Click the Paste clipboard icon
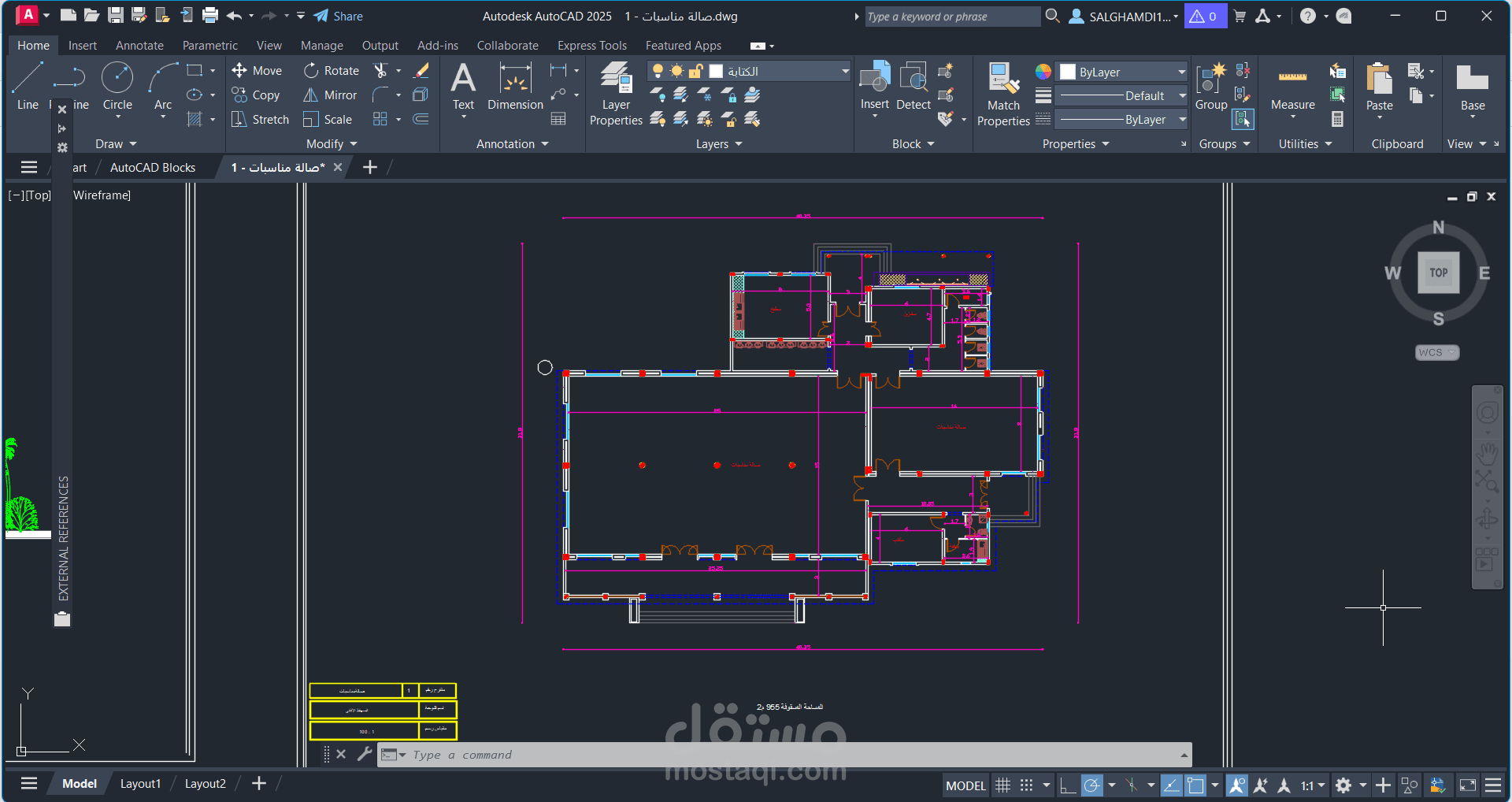The height and width of the screenshot is (802, 1512). (x=1380, y=80)
